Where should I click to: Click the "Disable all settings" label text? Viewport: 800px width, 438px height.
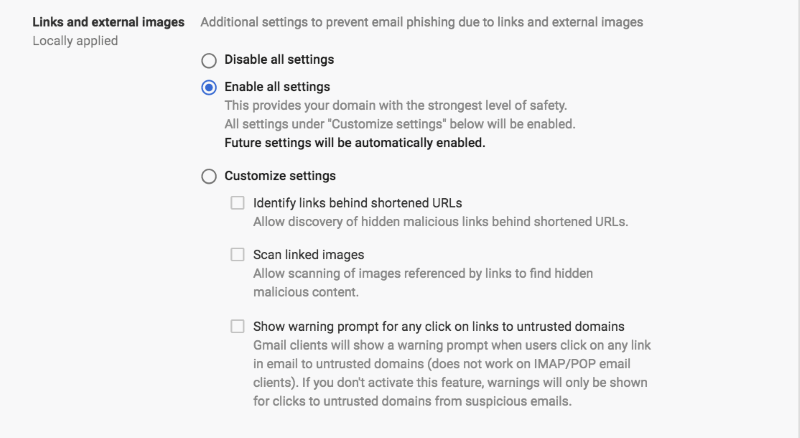[279, 59]
